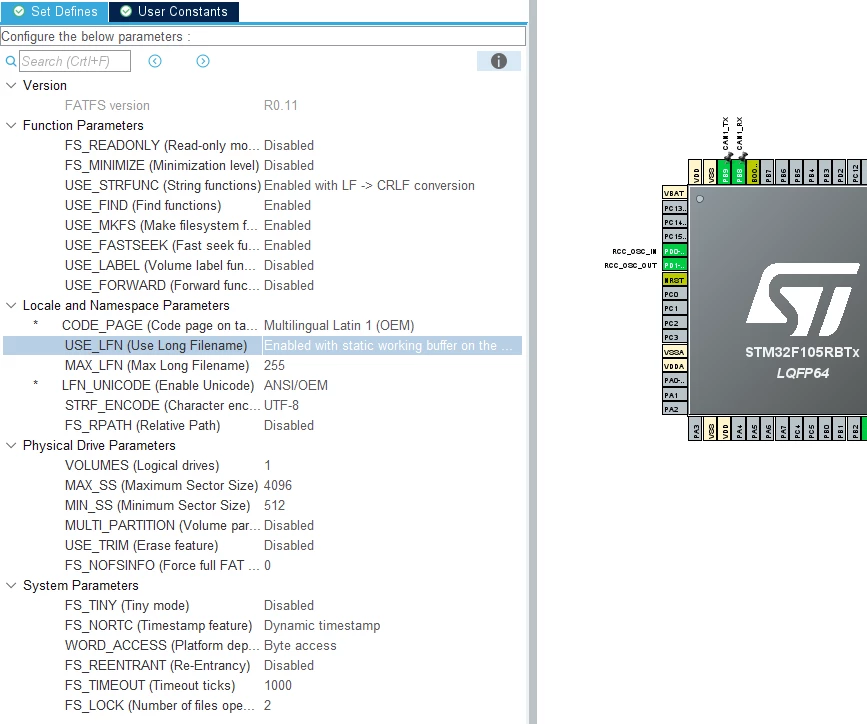This screenshot has height=724, width=867.
Task: Select the FS_TINY parameter row
Action: pos(263,606)
